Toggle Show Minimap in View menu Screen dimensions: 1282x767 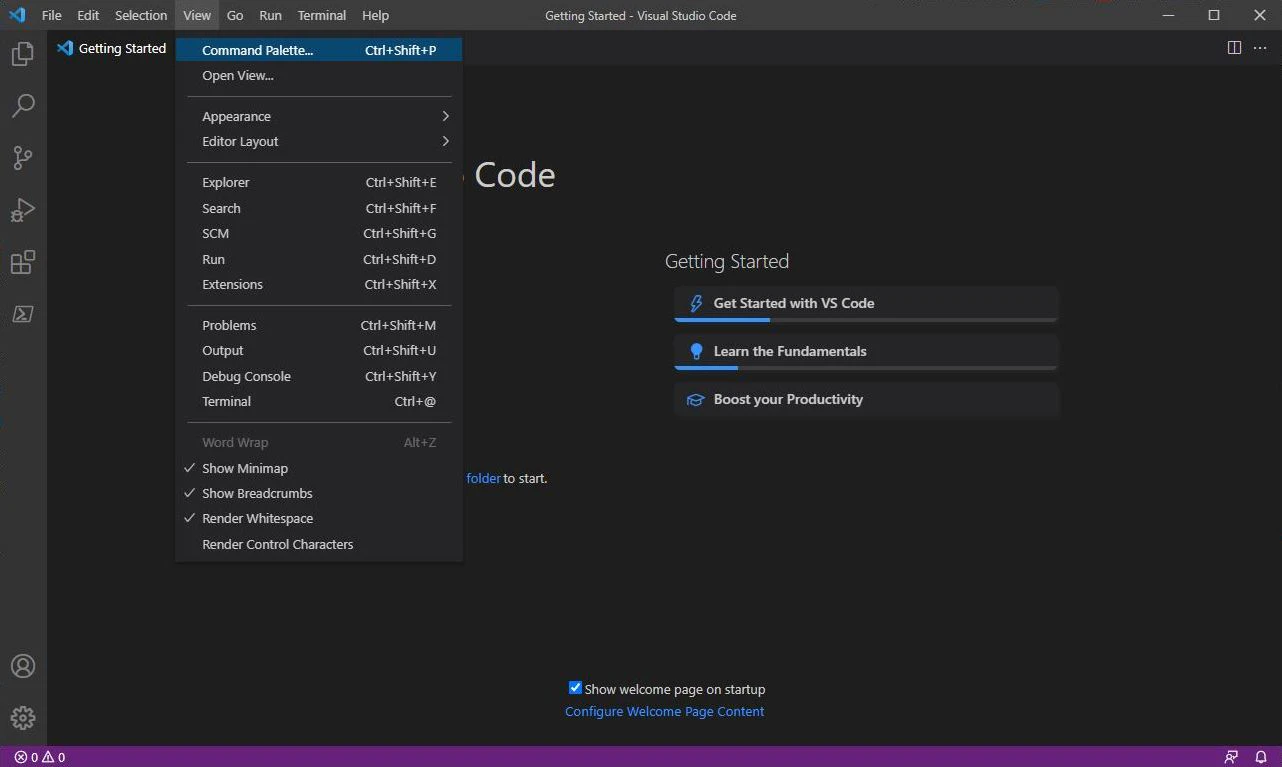coord(319,468)
